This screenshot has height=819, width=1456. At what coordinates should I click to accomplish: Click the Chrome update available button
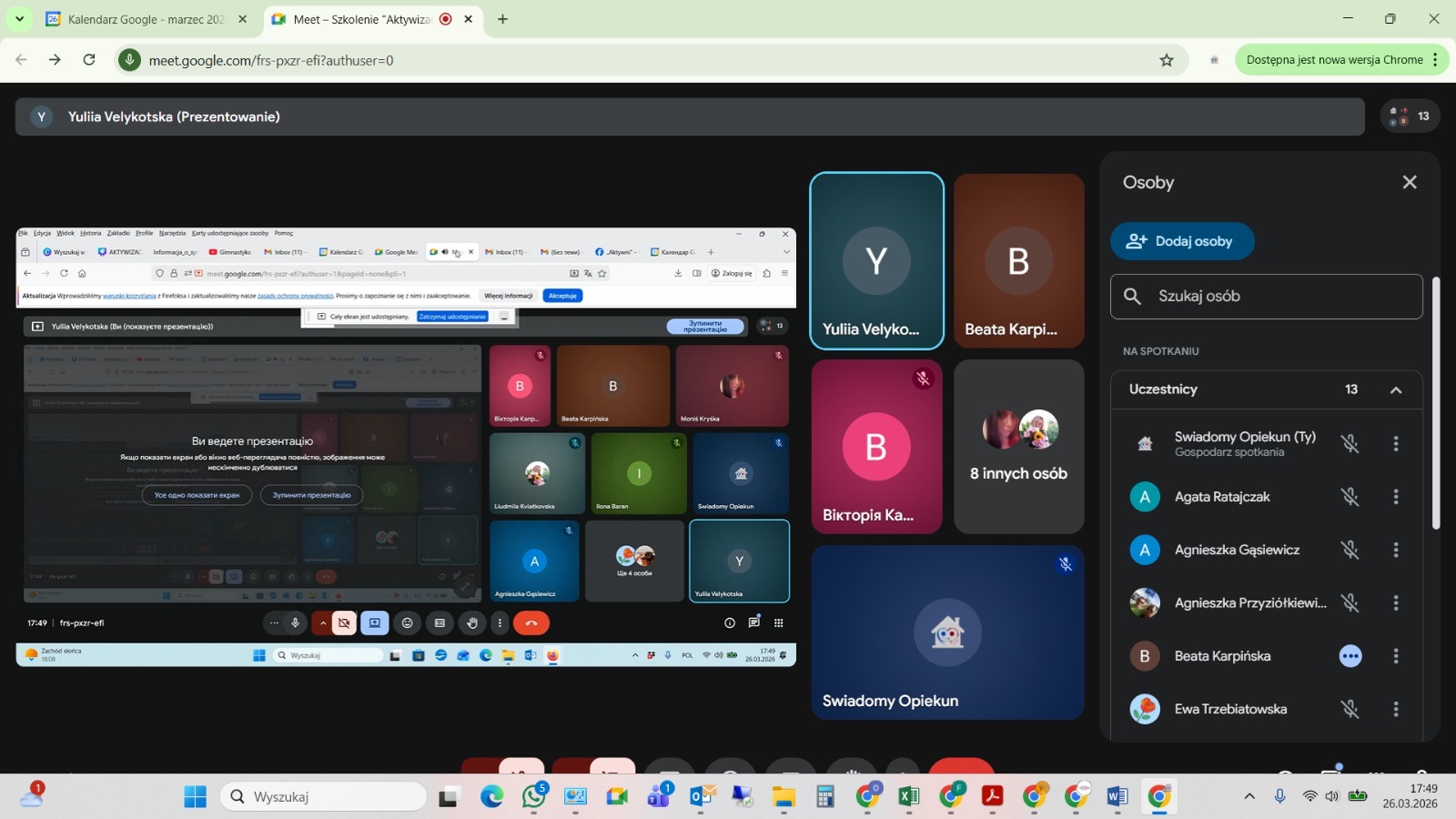click(1334, 60)
